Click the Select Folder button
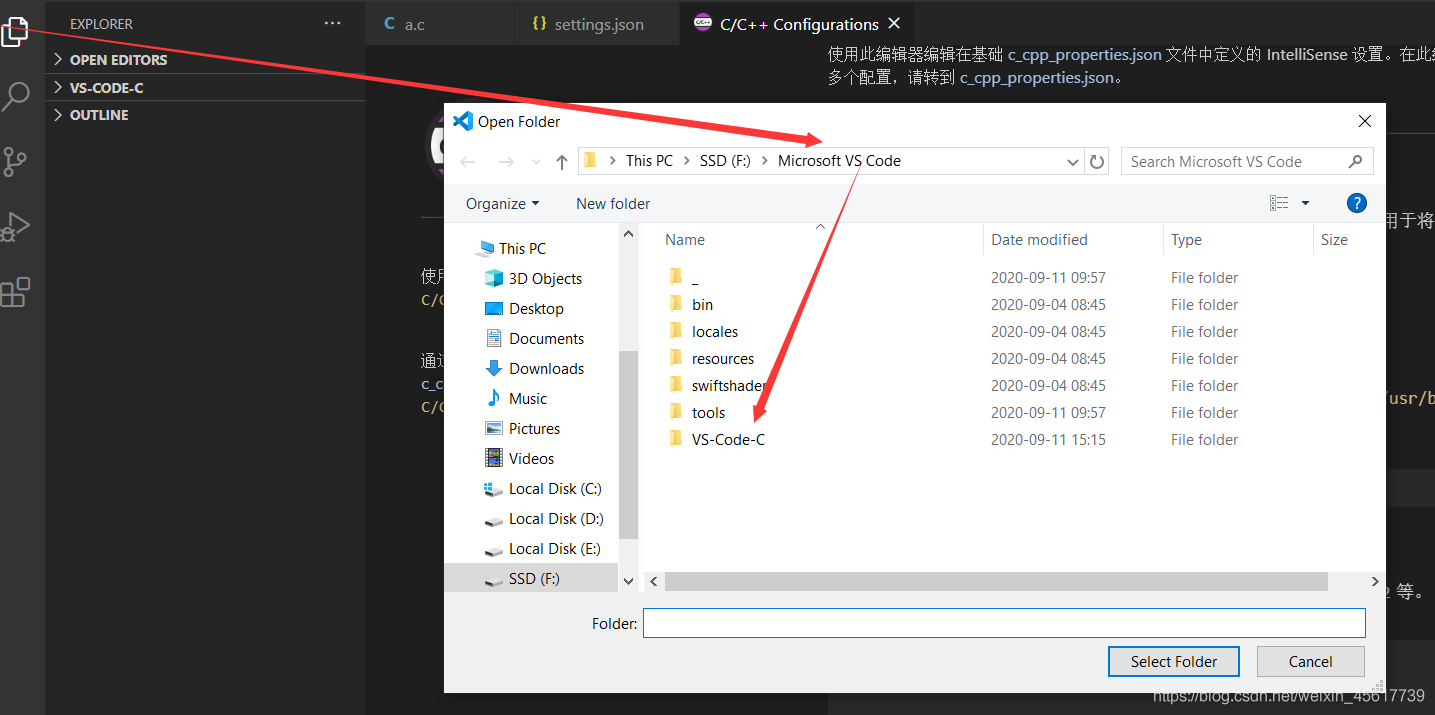This screenshot has width=1435, height=715. click(x=1174, y=661)
